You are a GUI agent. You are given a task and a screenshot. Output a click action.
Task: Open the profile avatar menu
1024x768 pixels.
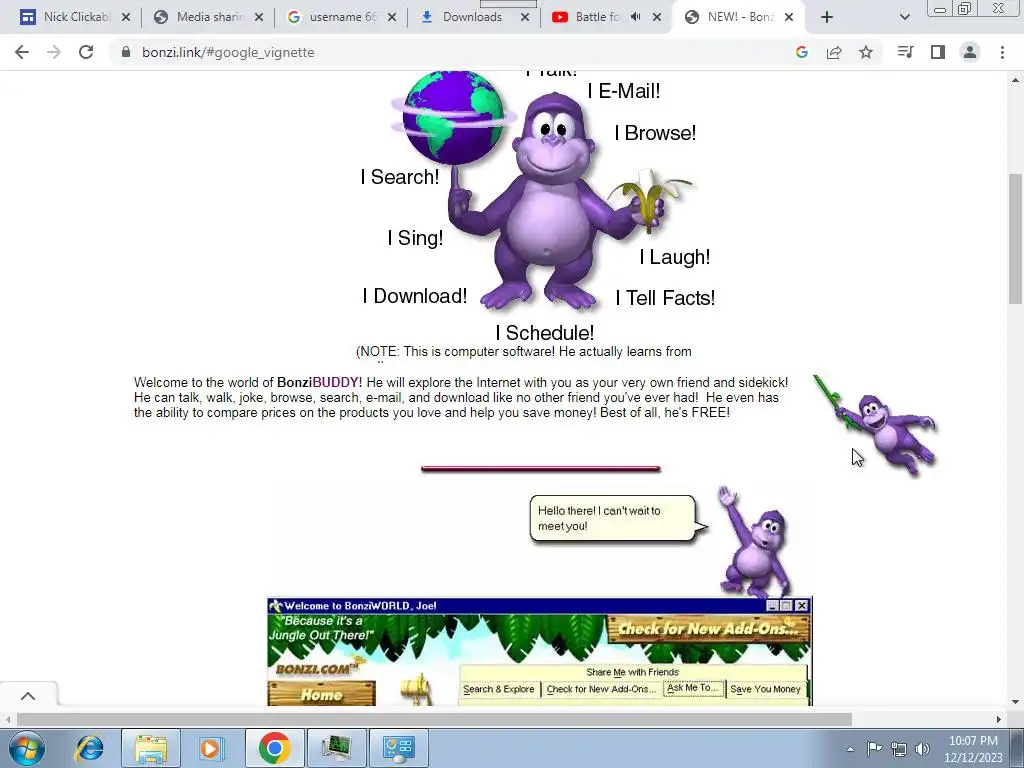(970, 52)
